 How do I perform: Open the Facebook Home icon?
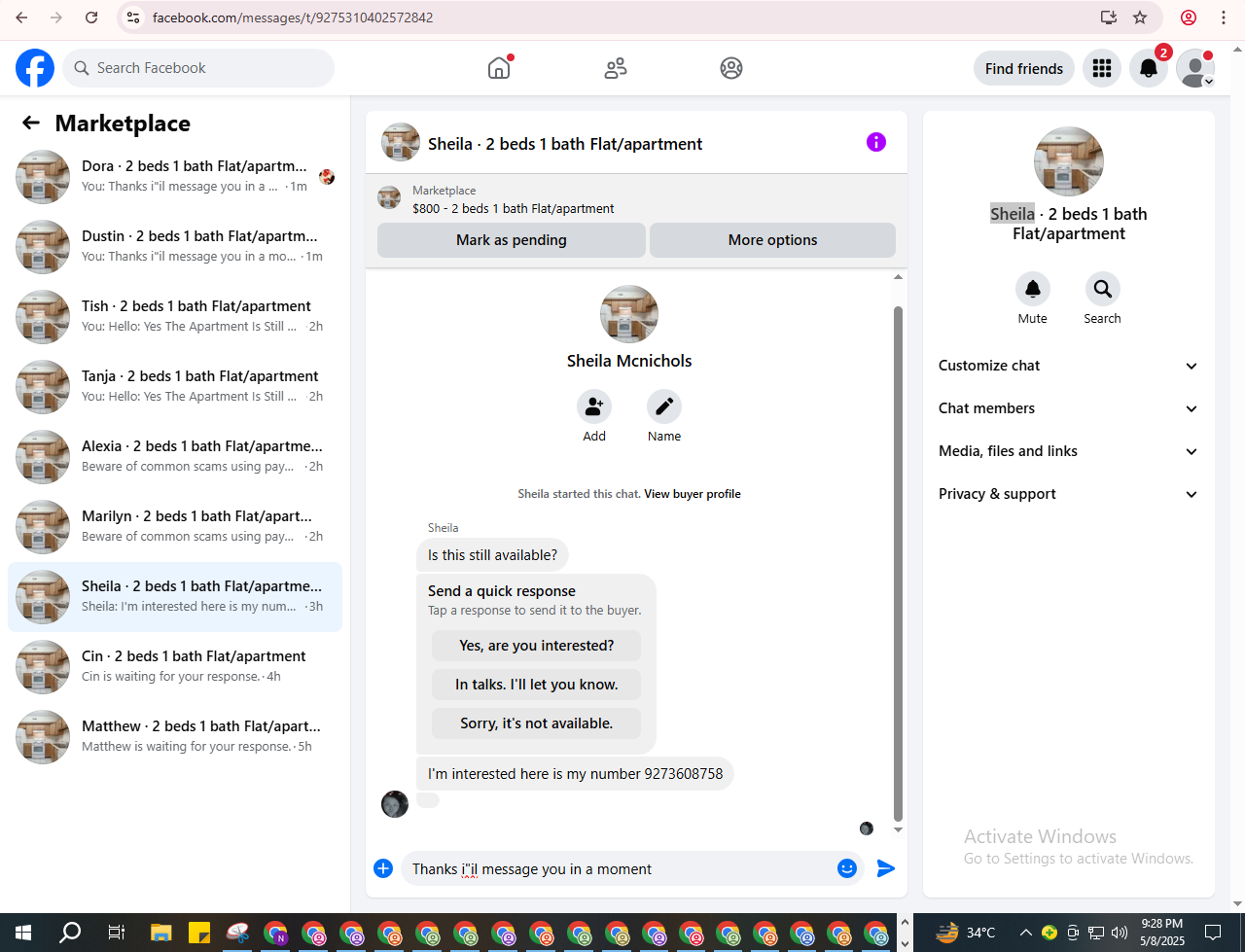(499, 68)
